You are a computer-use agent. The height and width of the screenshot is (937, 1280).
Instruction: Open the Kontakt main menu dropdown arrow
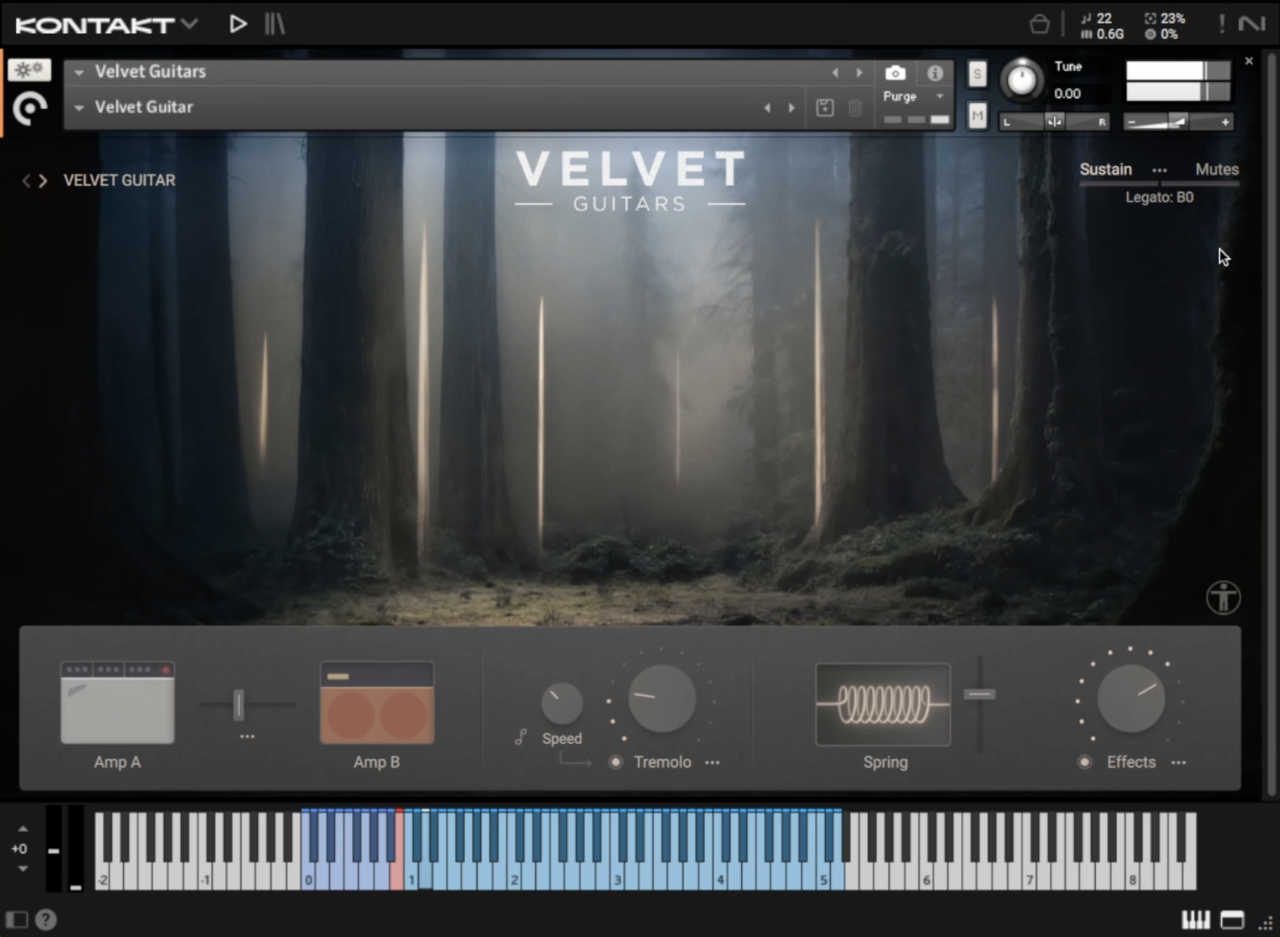pos(190,23)
